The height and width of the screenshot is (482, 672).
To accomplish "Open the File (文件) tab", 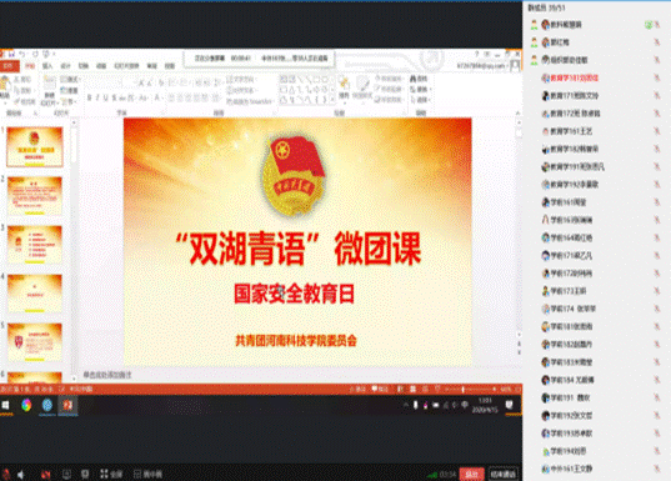I will [9, 66].
